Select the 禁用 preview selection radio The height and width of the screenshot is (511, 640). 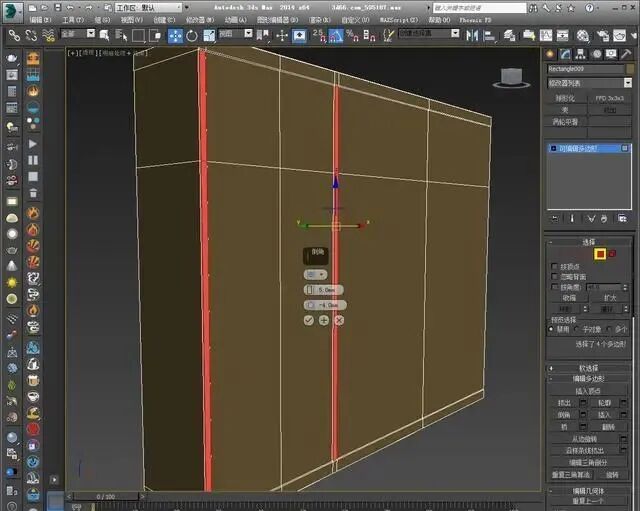pos(551,329)
